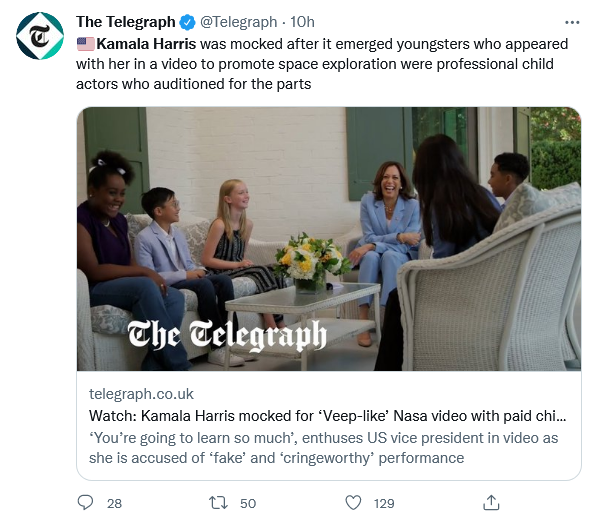Click the 10h timestamp

click(x=302, y=22)
